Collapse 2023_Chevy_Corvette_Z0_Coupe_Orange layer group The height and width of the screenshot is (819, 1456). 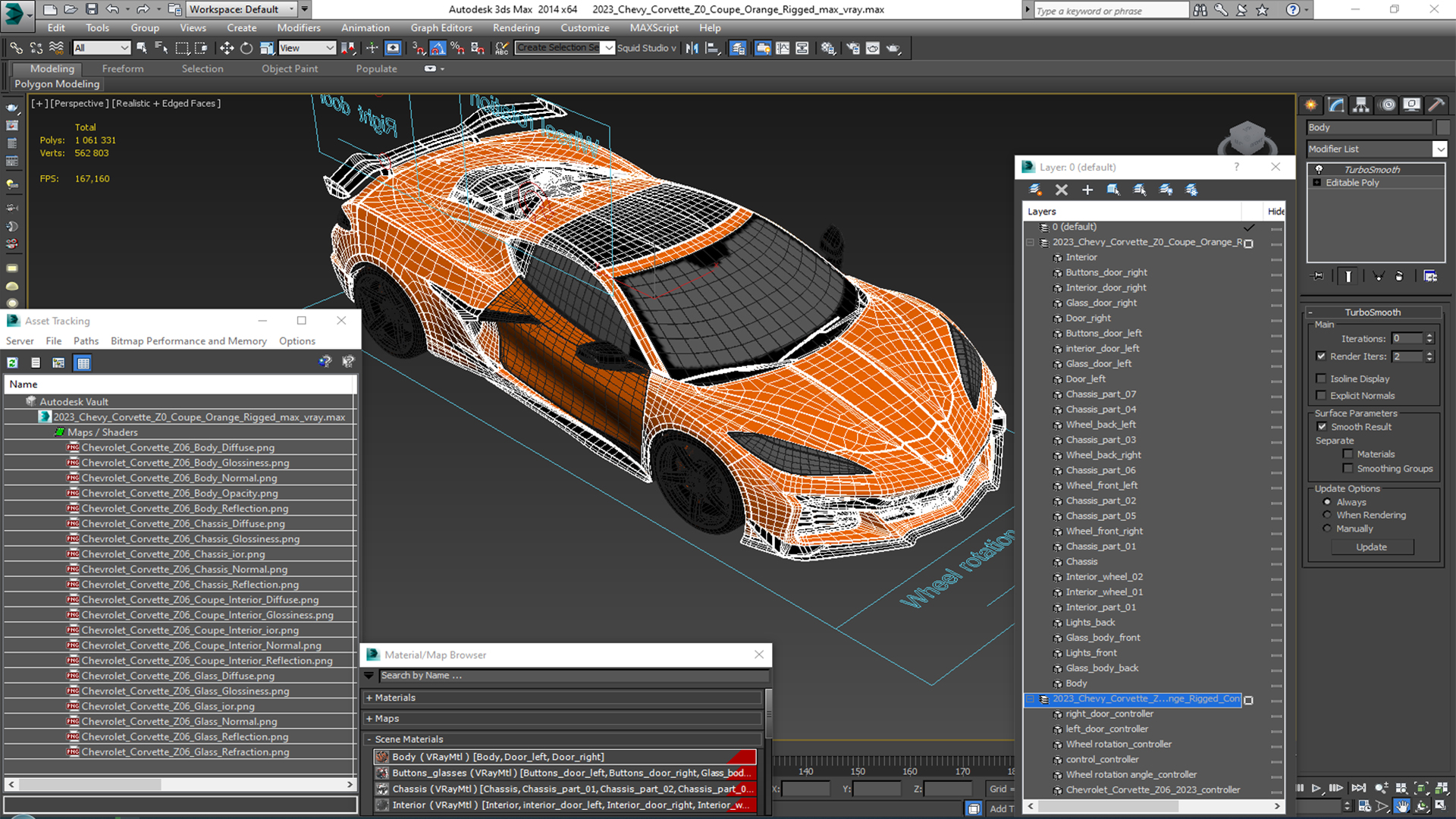[x=1030, y=242]
